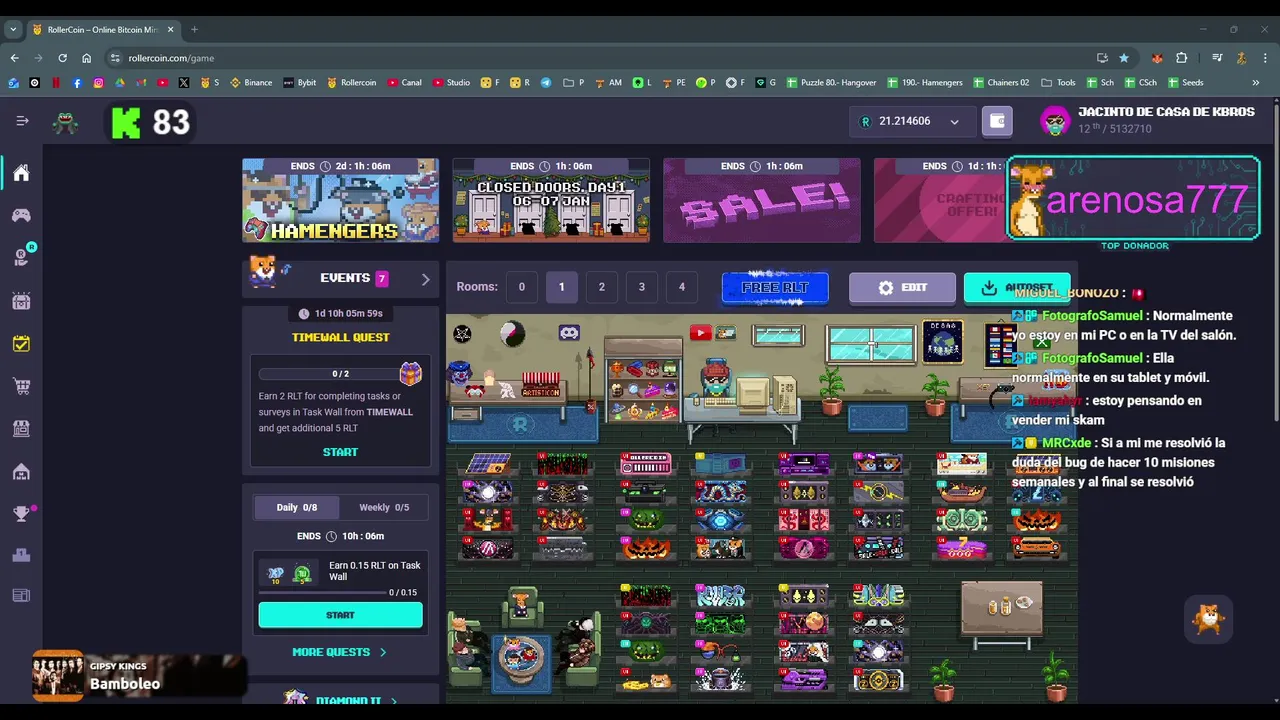Open the Chrome three-dot menu
This screenshot has width=1280, height=720.
1263,58
